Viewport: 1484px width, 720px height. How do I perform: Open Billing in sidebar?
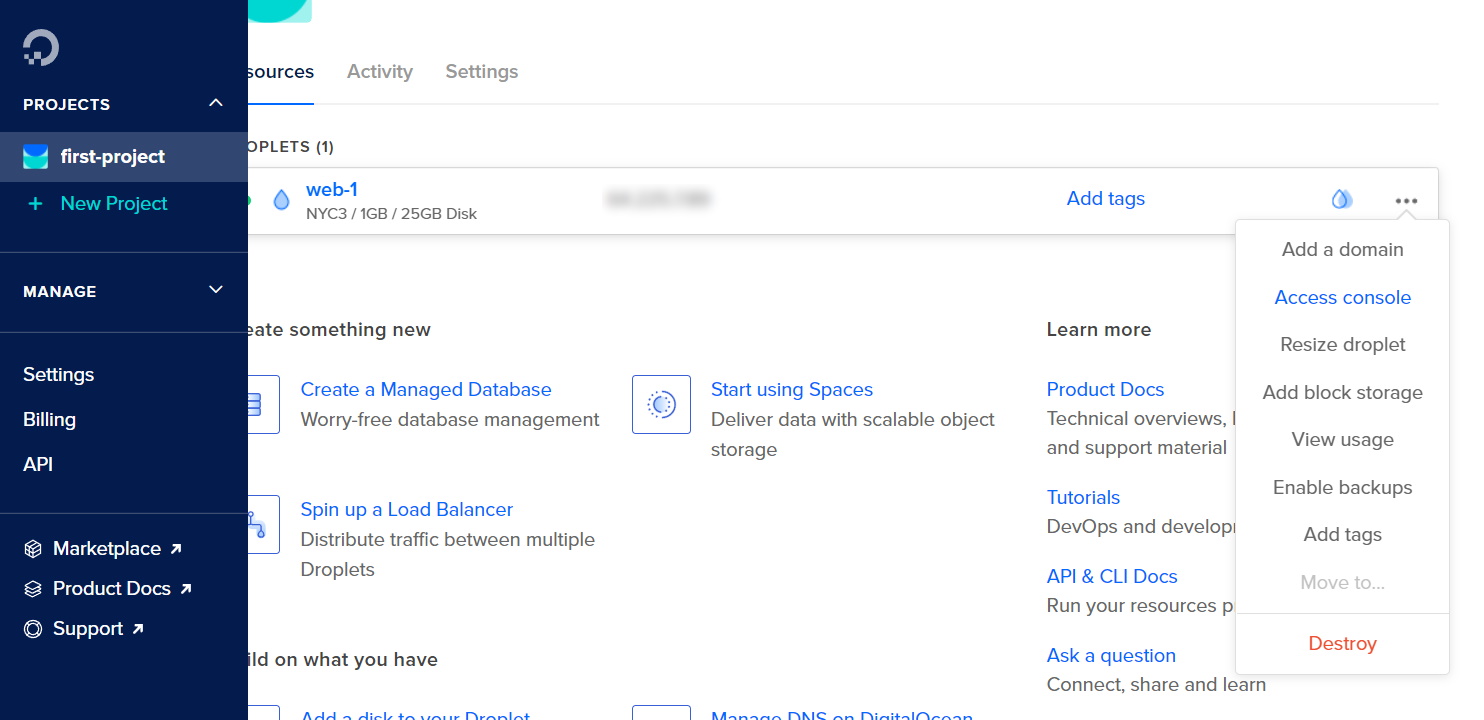(49, 419)
